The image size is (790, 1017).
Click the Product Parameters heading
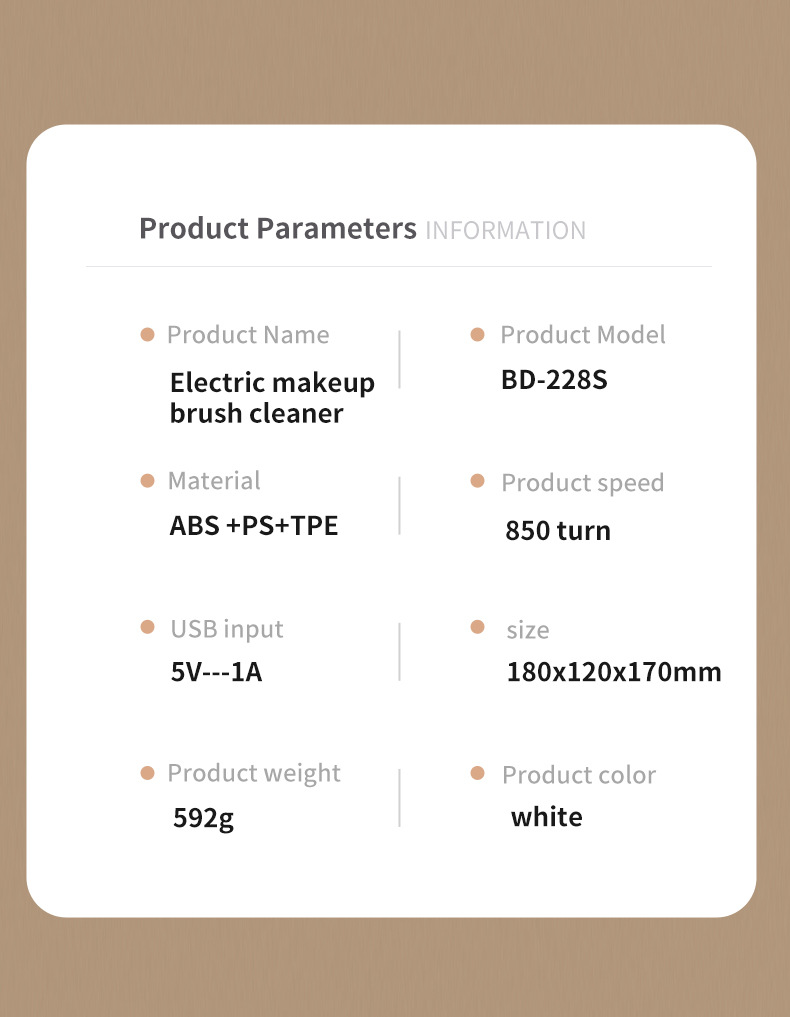[278, 229]
